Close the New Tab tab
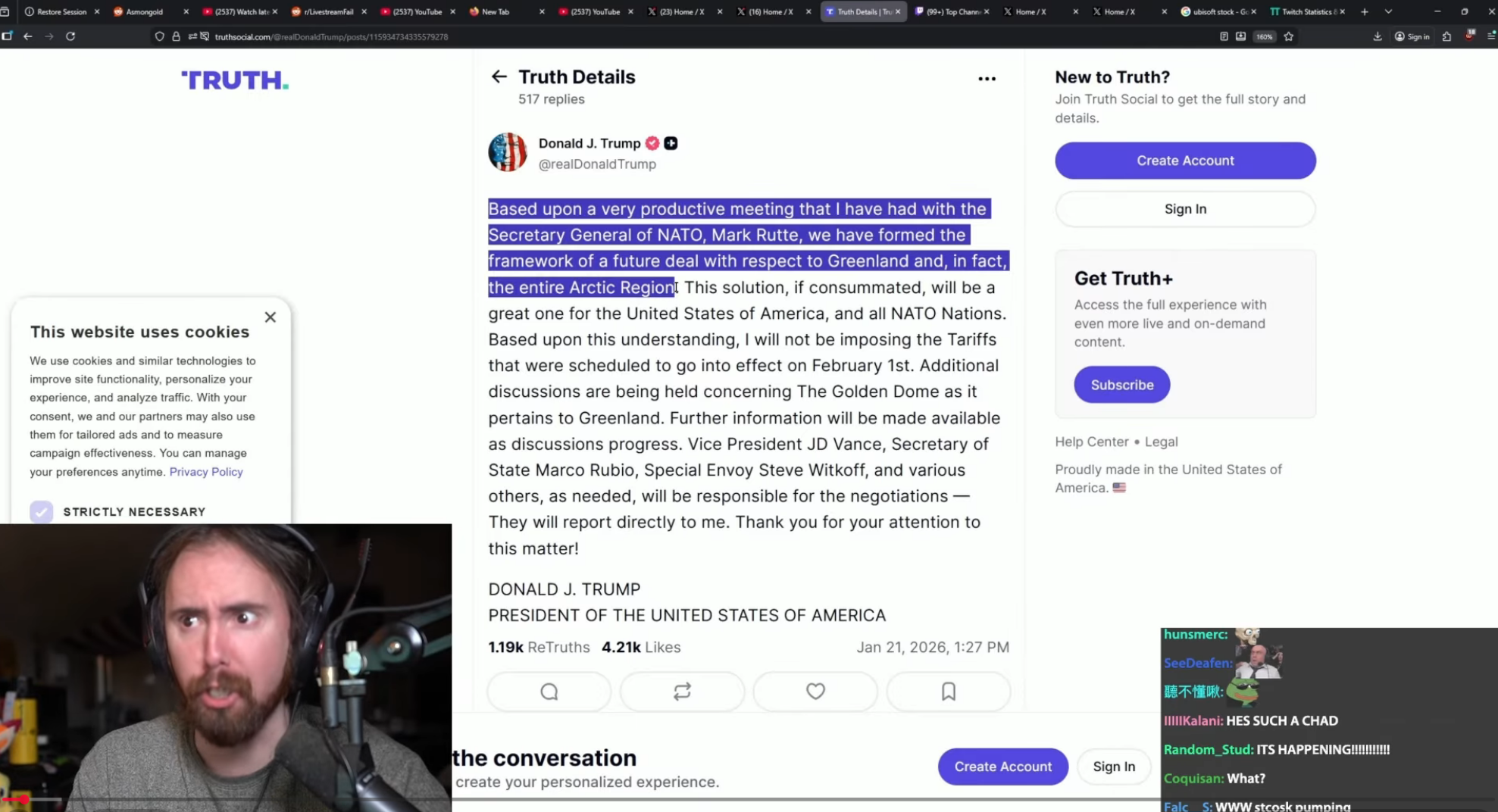1498x812 pixels. [542, 11]
